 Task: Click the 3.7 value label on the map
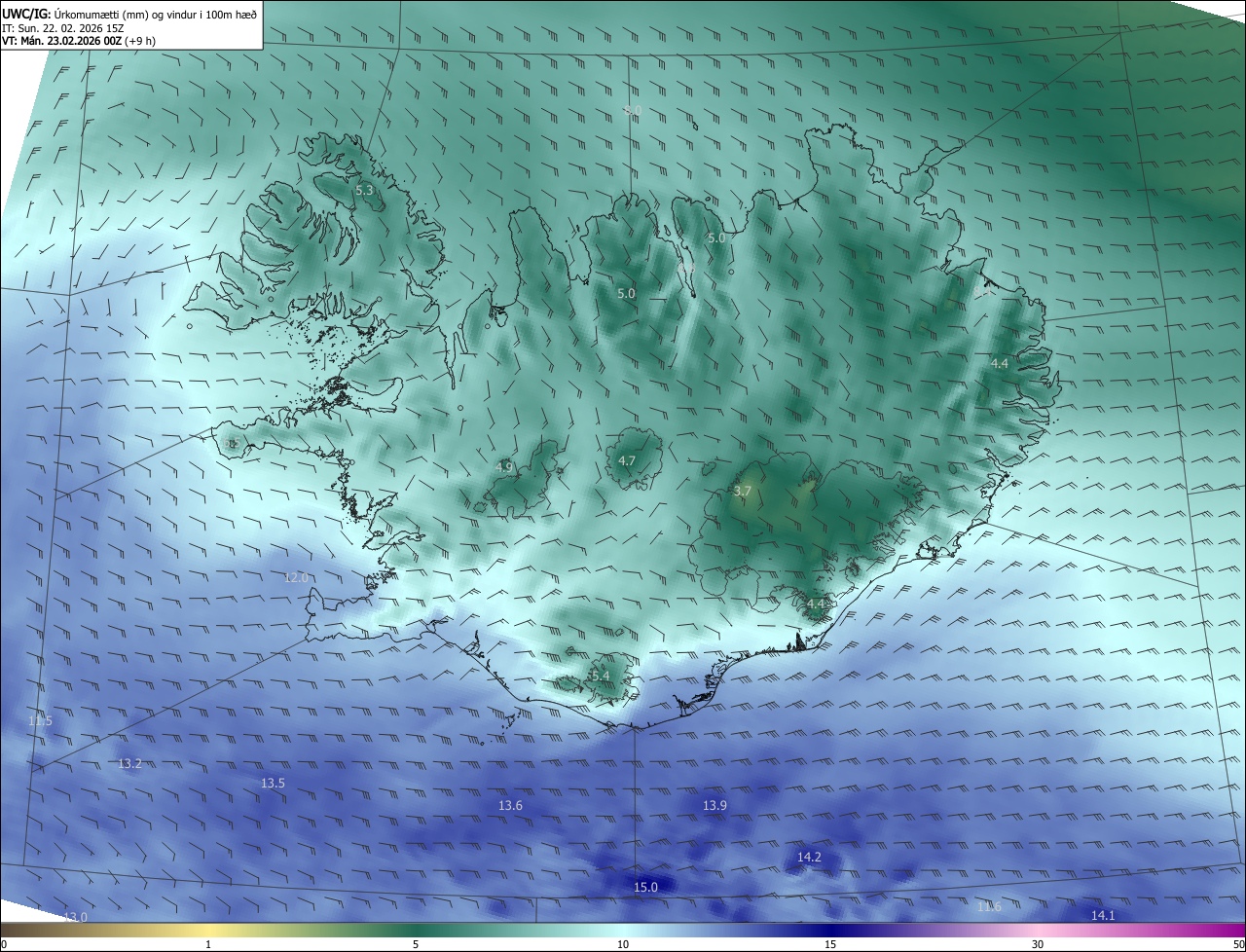pyautogui.click(x=743, y=492)
